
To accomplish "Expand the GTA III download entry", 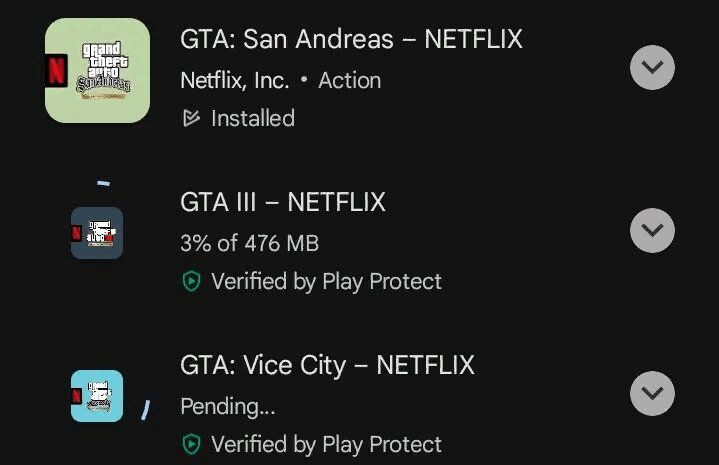I will coord(652,231).
